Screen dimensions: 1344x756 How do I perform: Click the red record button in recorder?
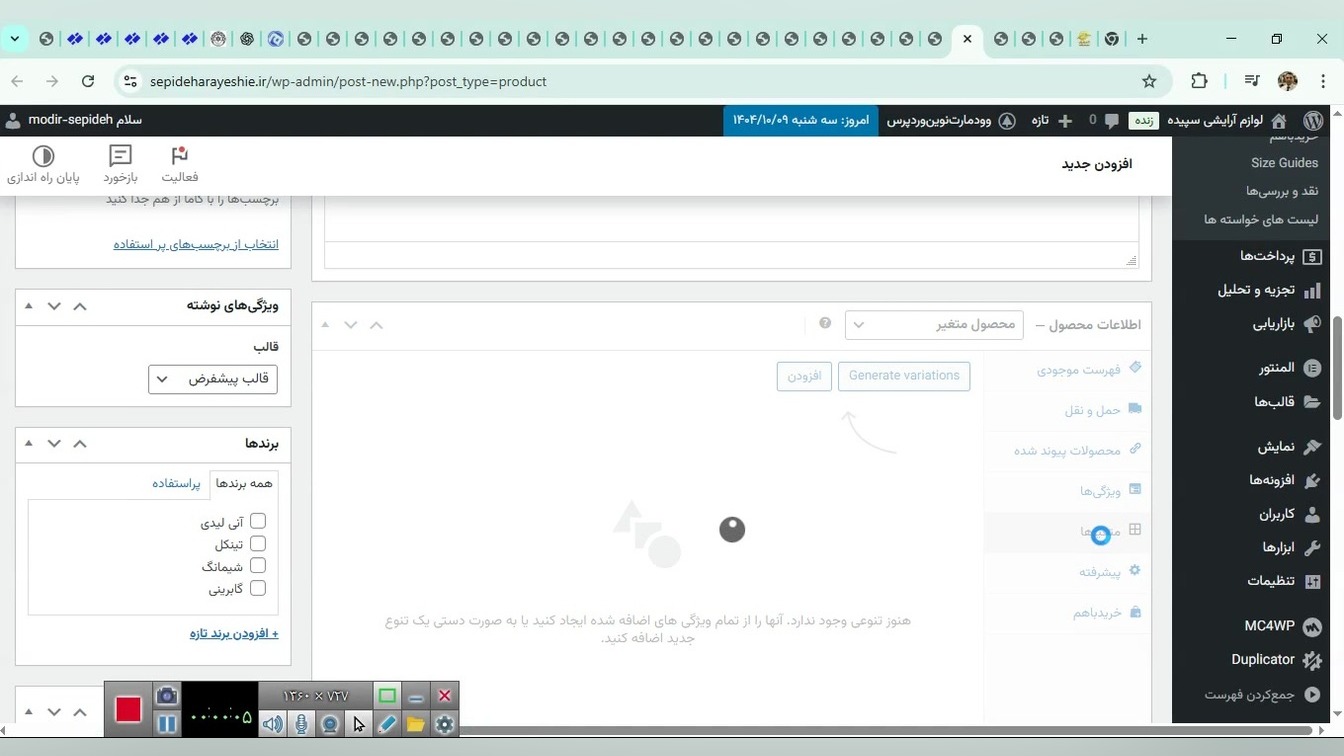coord(128,709)
